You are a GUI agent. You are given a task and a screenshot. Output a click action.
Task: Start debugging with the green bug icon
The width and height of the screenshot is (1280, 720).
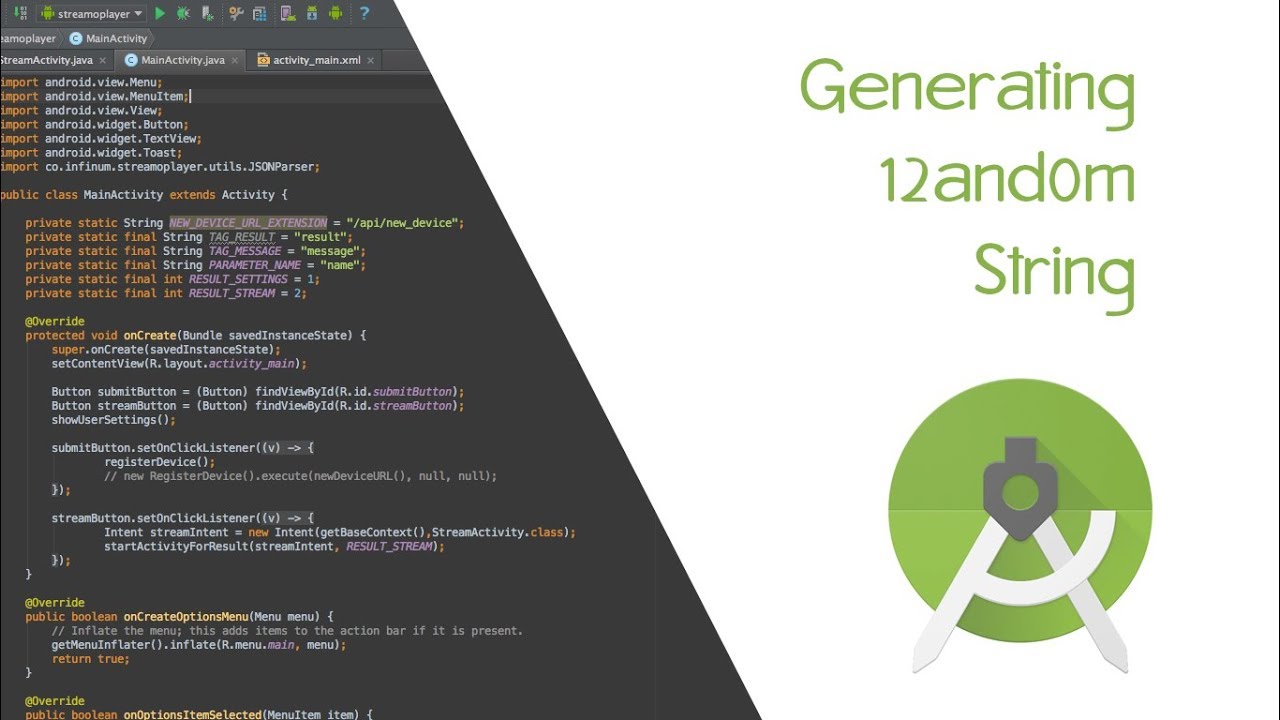[183, 14]
